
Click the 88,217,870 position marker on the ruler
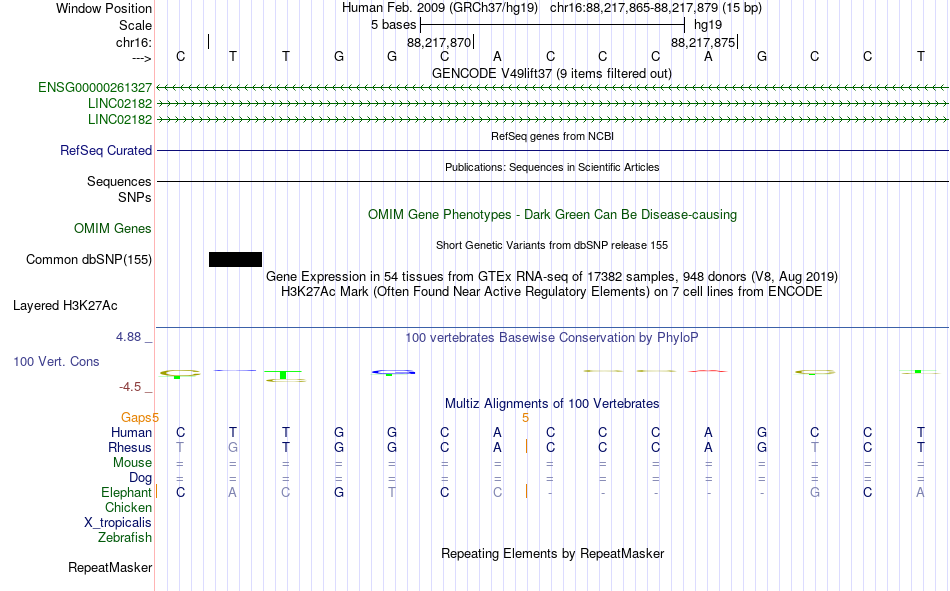(439, 42)
